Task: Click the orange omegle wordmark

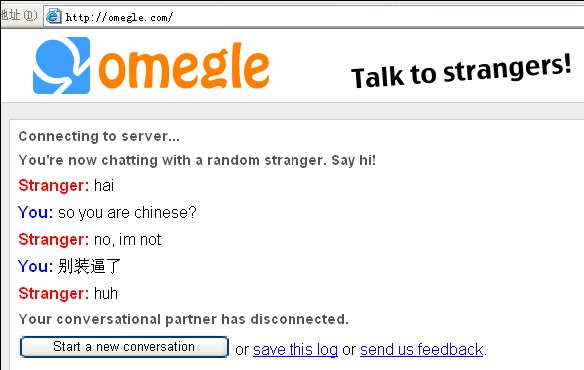Action: click(184, 68)
